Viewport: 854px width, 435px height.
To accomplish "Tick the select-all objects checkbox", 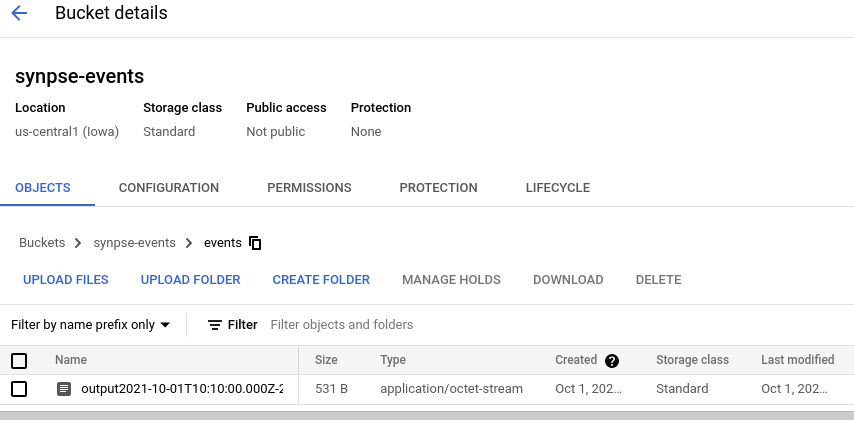I will [19, 361].
